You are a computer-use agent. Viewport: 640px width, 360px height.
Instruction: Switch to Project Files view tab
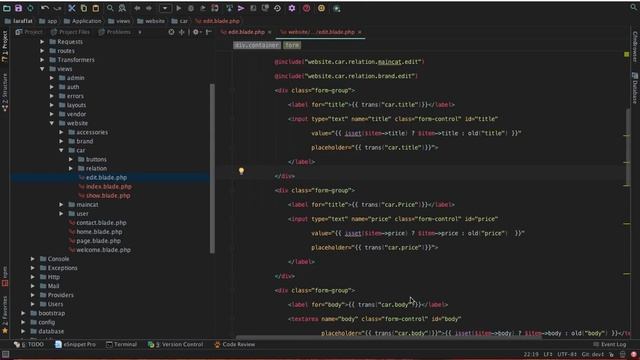click(70, 32)
